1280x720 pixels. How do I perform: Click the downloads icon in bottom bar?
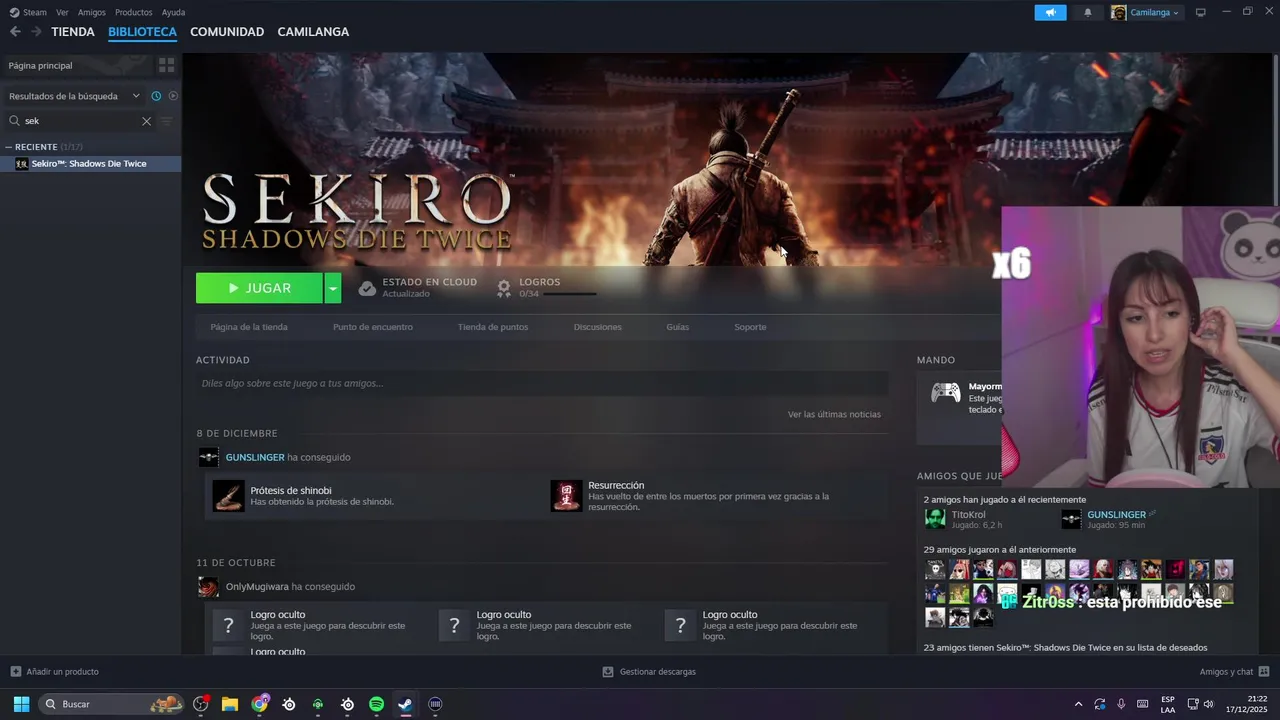pyautogui.click(x=608, y=672)
